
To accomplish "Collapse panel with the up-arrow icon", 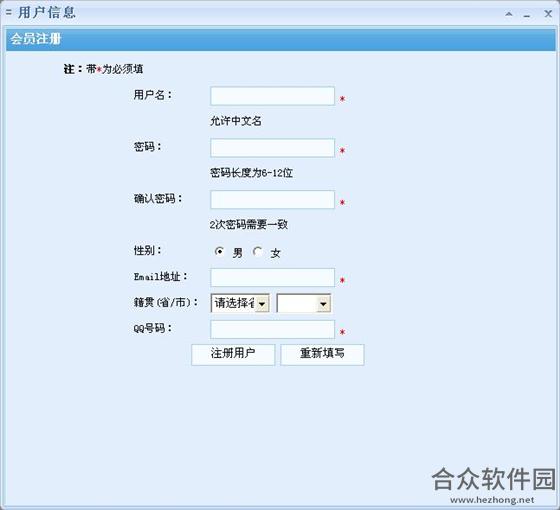I will click(x=509, y=14).
